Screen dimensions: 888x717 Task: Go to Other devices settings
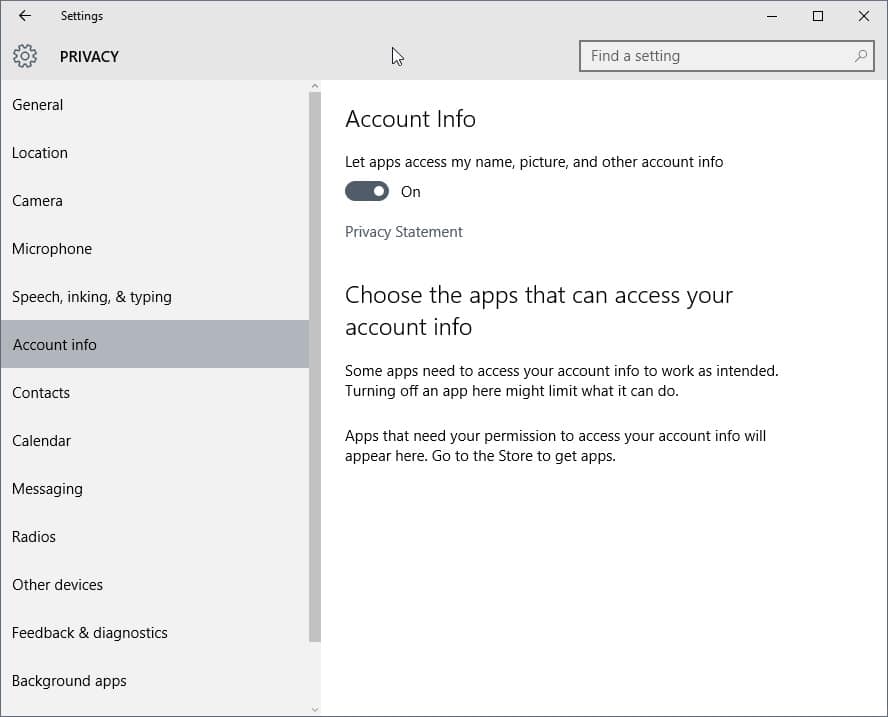coord(57,585)
